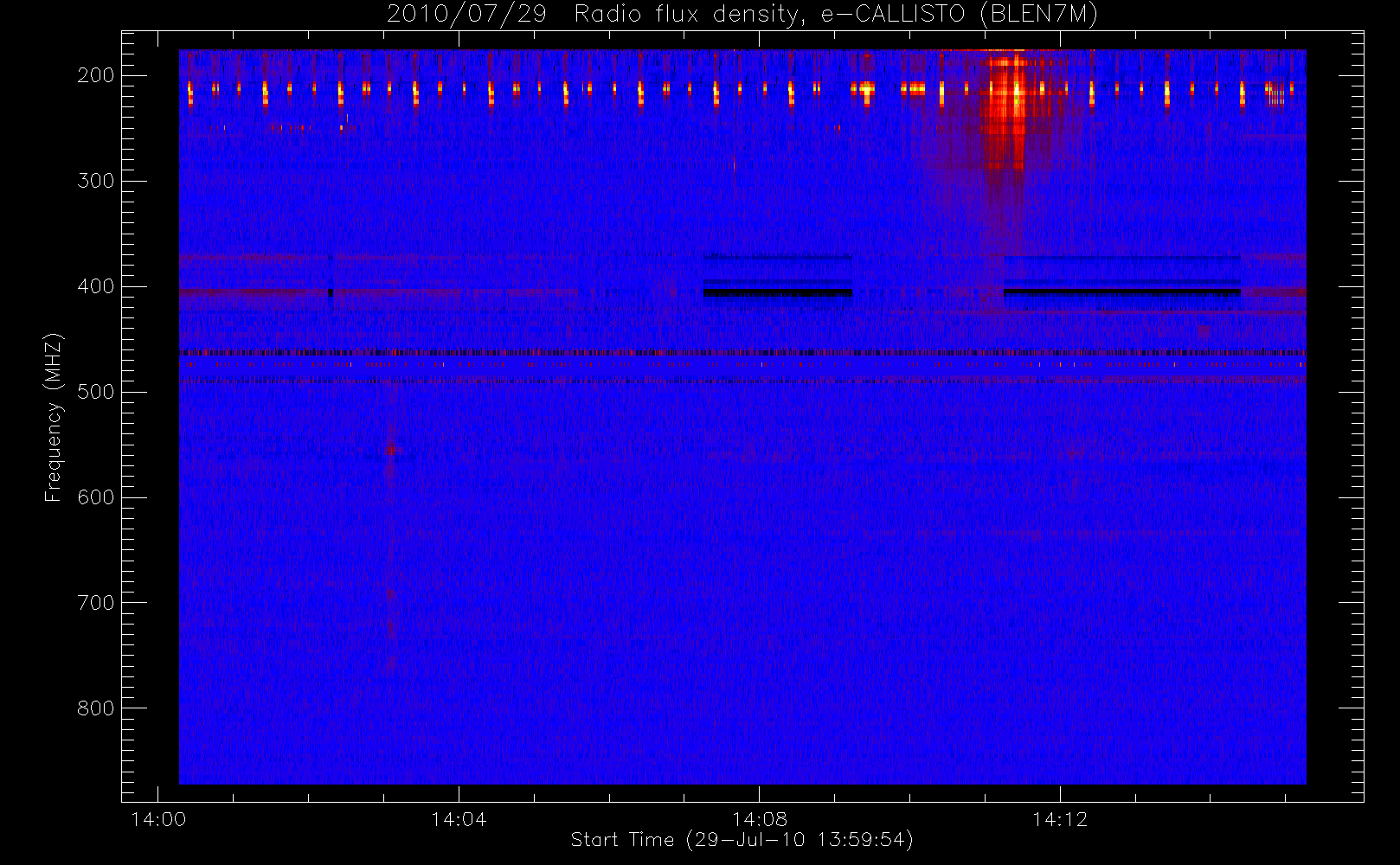Click the 300 frequency tick label
Image resolution: width=1400 pixels, height=865 pixels.
click(95, 181)
